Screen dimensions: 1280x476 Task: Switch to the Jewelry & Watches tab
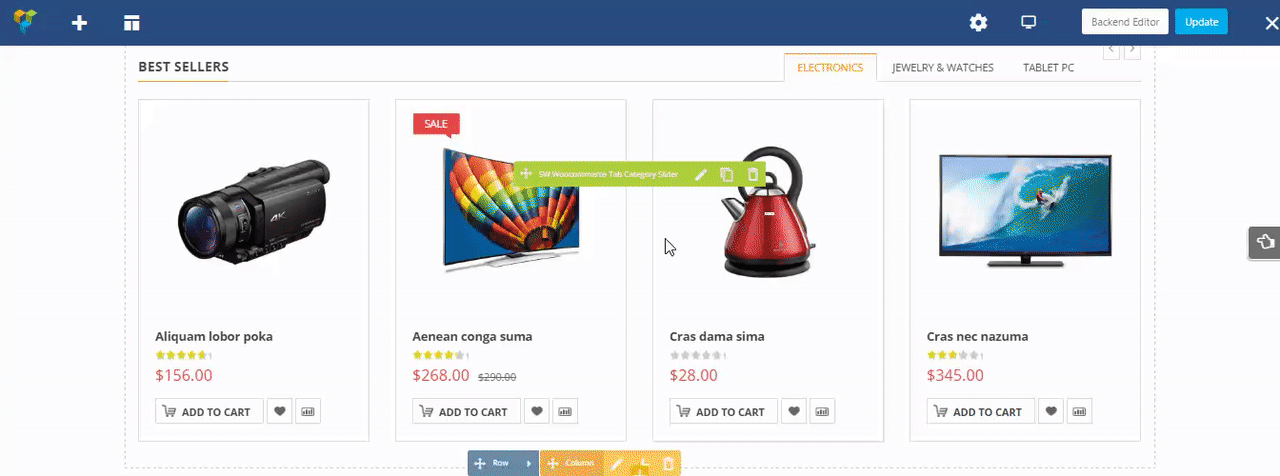coord(943,68)
